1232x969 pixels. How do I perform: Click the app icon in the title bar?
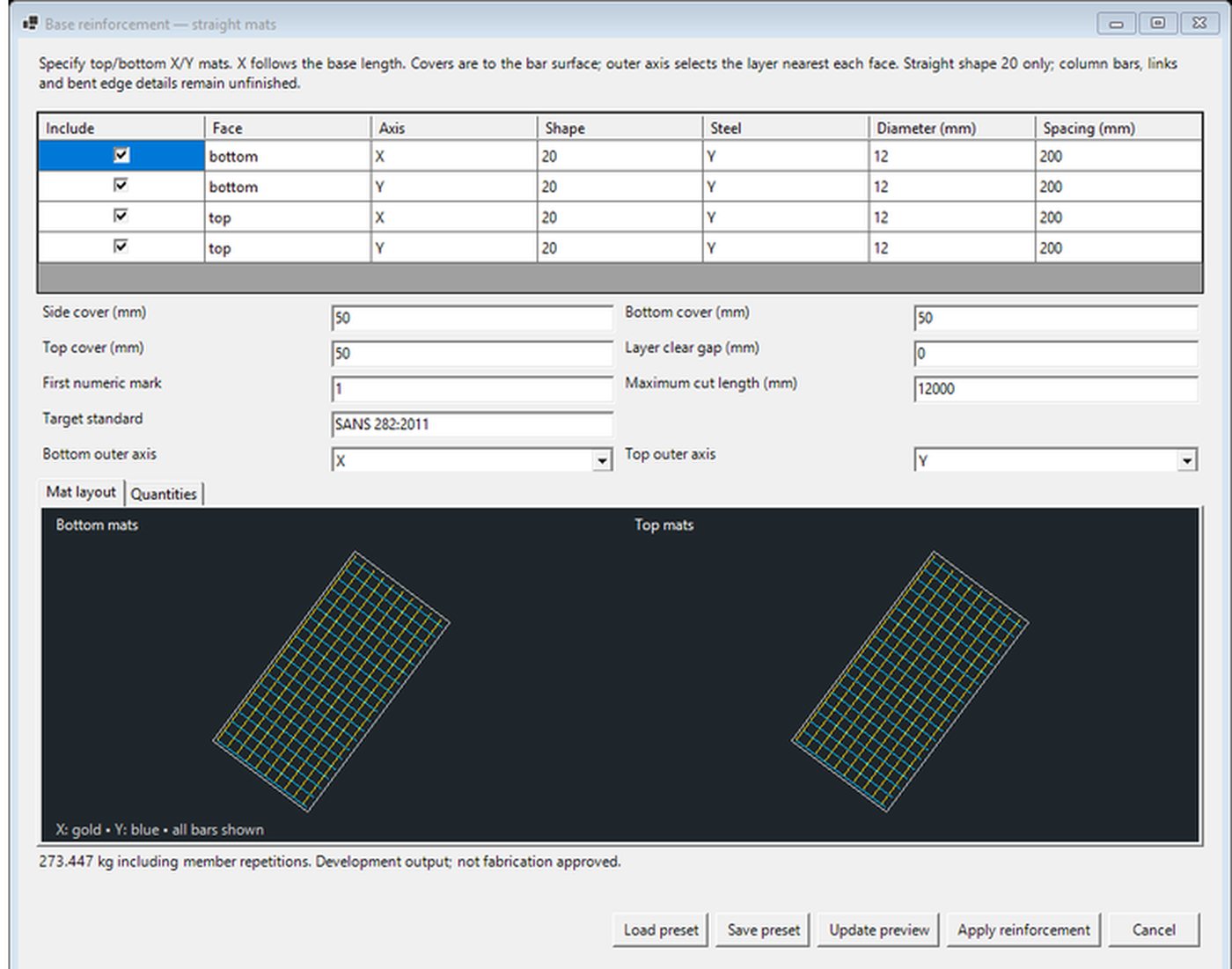point(29,24)
